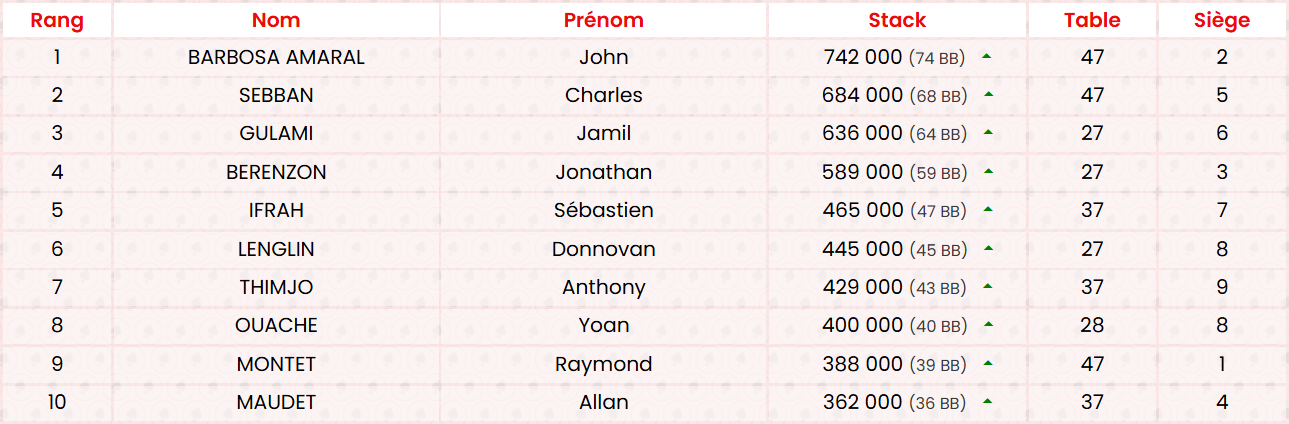Click the Table column header
The width and height of the screenshot is (1289, 424).
click(x=1092, y=20)
